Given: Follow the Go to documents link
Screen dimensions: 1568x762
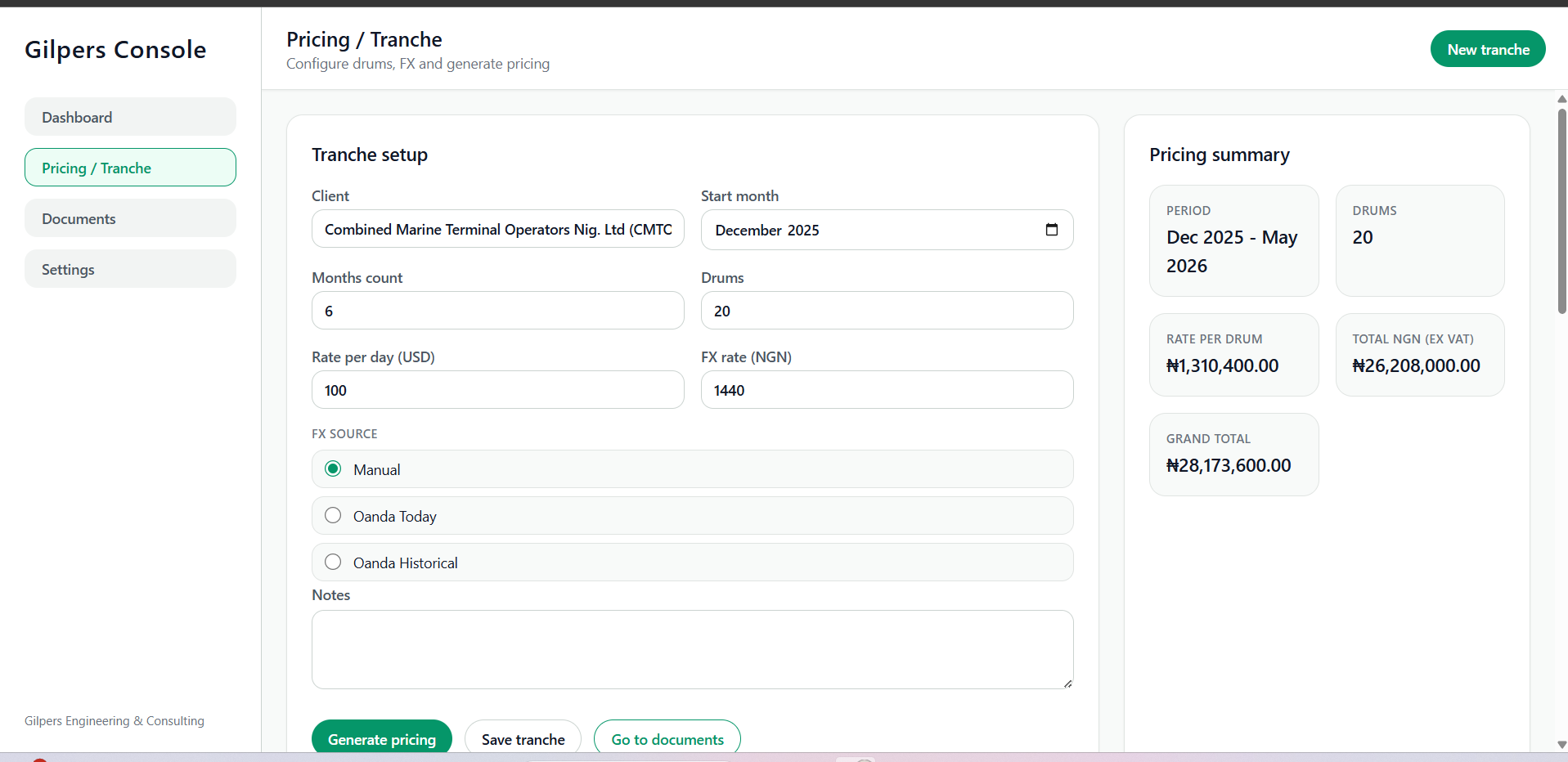Looking at the screenshot, I should pos(667,738).
